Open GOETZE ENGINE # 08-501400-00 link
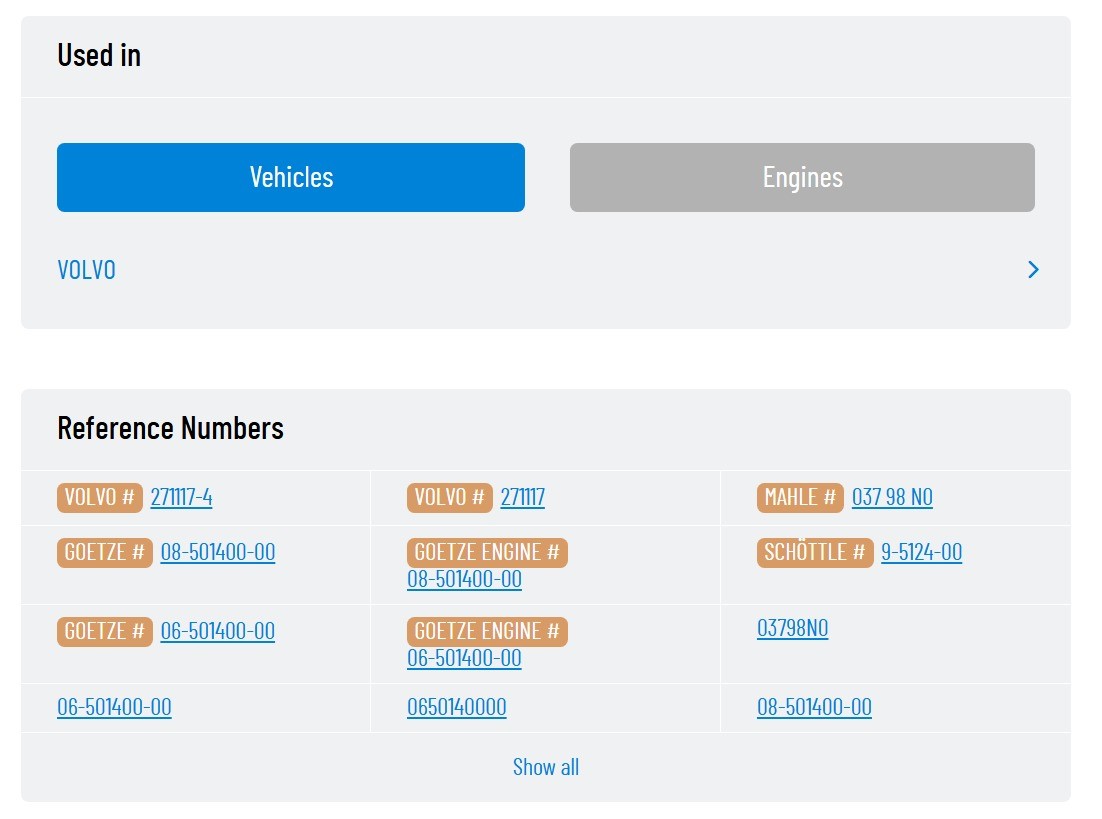The height and width of the screenshot is (819, 1102). (x=465, y=579)
